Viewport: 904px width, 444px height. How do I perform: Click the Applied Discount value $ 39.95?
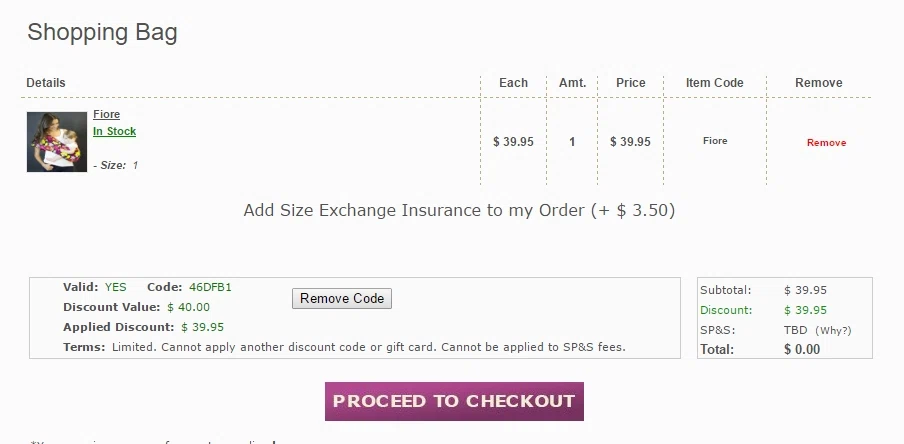coord(202,328)
